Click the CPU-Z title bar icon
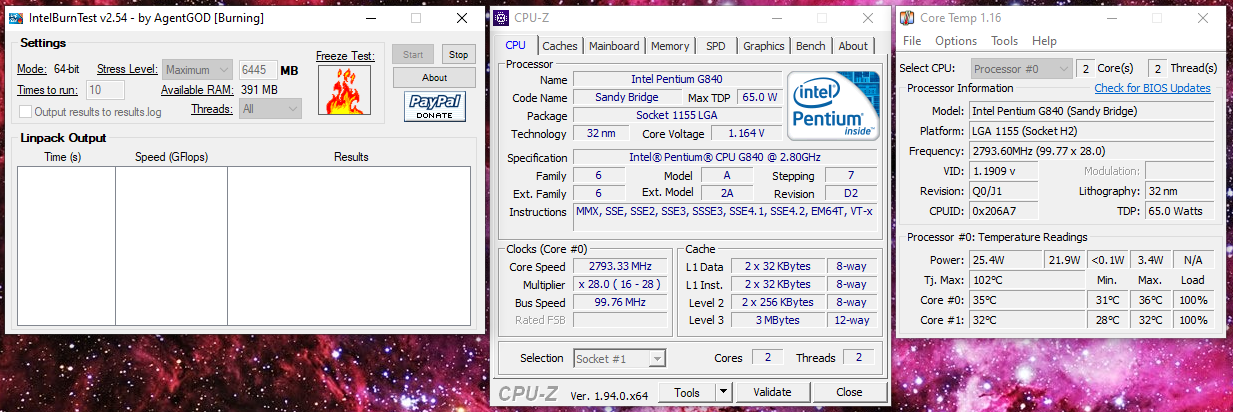Screen dimensions: 1233x412 (500, 18)
